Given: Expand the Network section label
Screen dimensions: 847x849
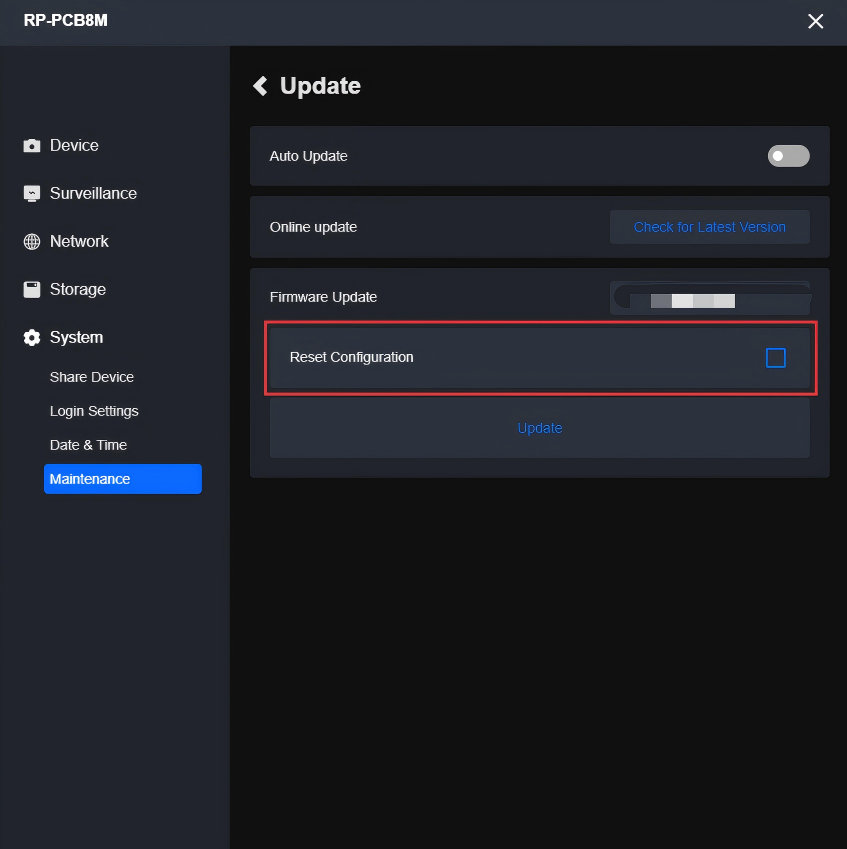Looking at the screenshot, I should [x=79, y=242].
